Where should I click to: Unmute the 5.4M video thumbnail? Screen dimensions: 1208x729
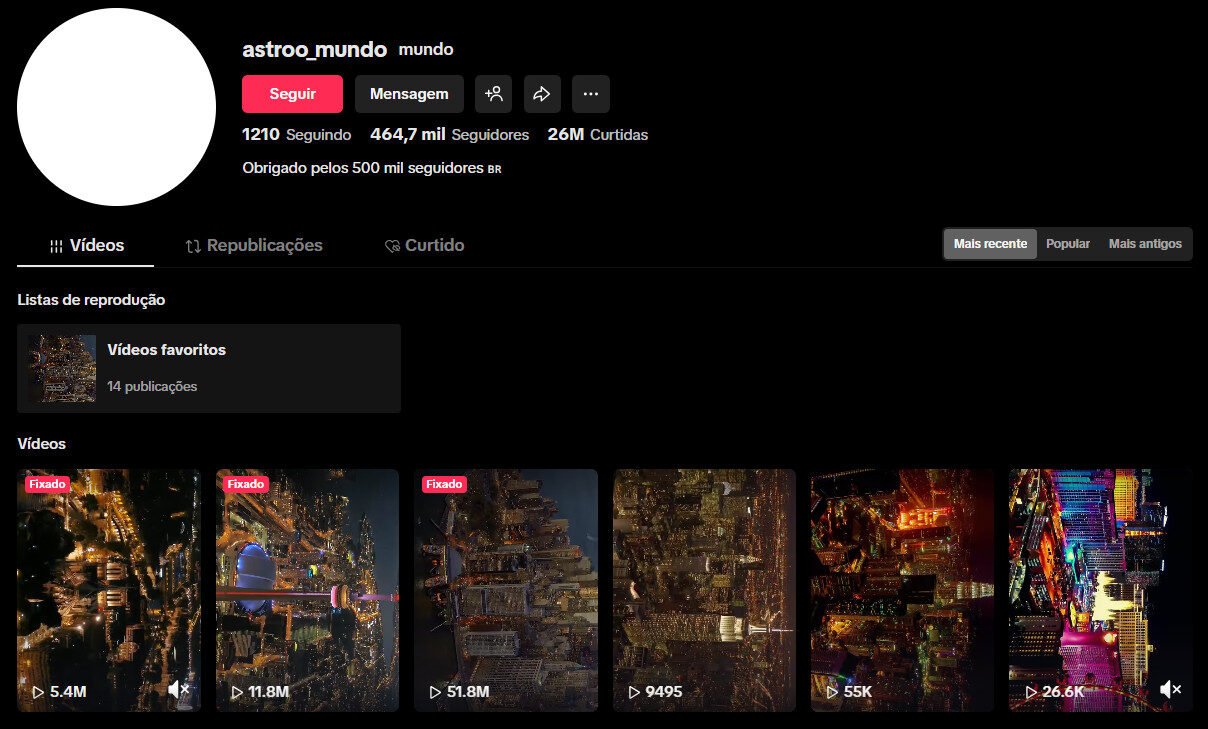(x=178, y=689)
